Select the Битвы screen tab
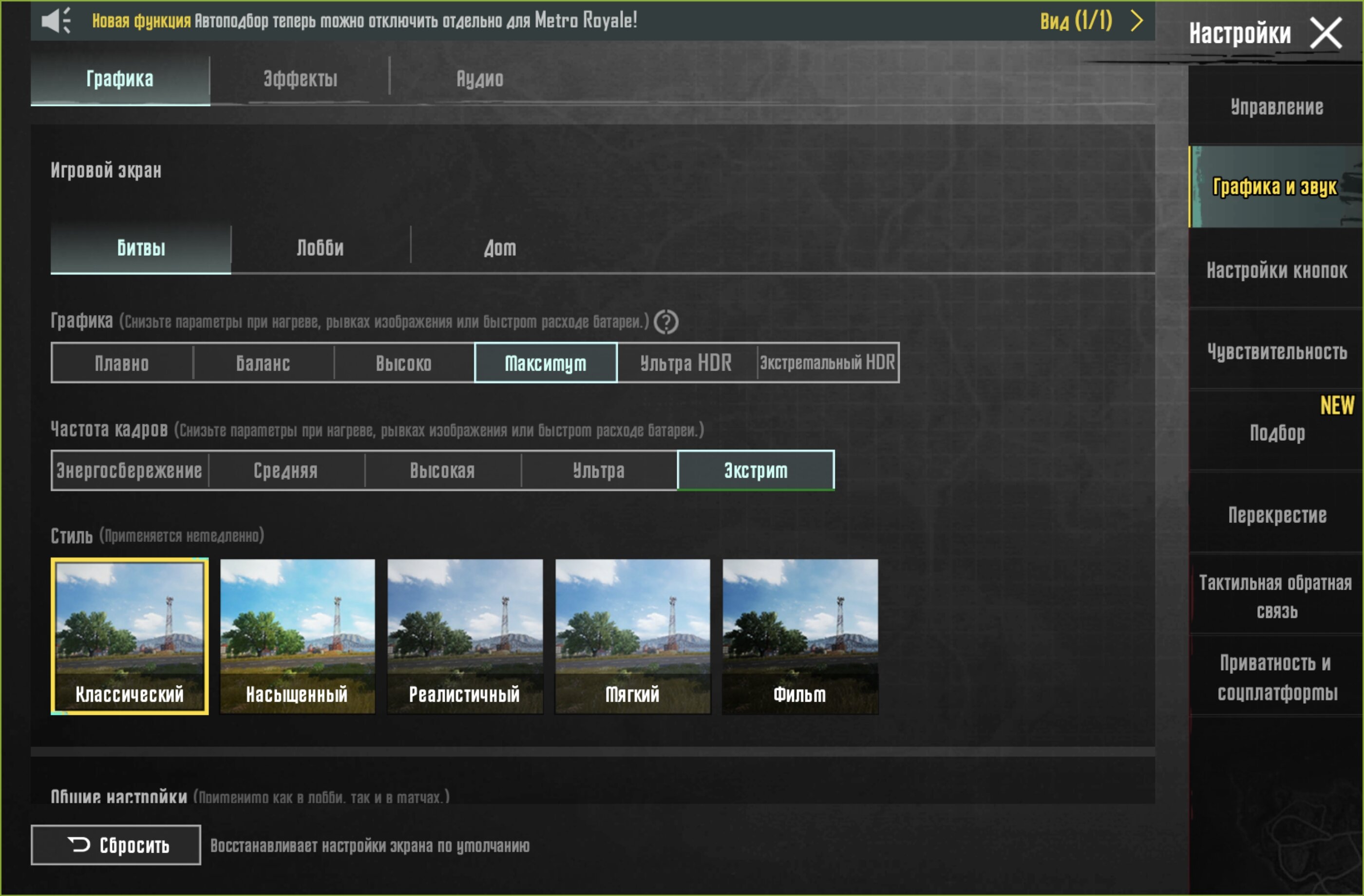 (141, 248)
